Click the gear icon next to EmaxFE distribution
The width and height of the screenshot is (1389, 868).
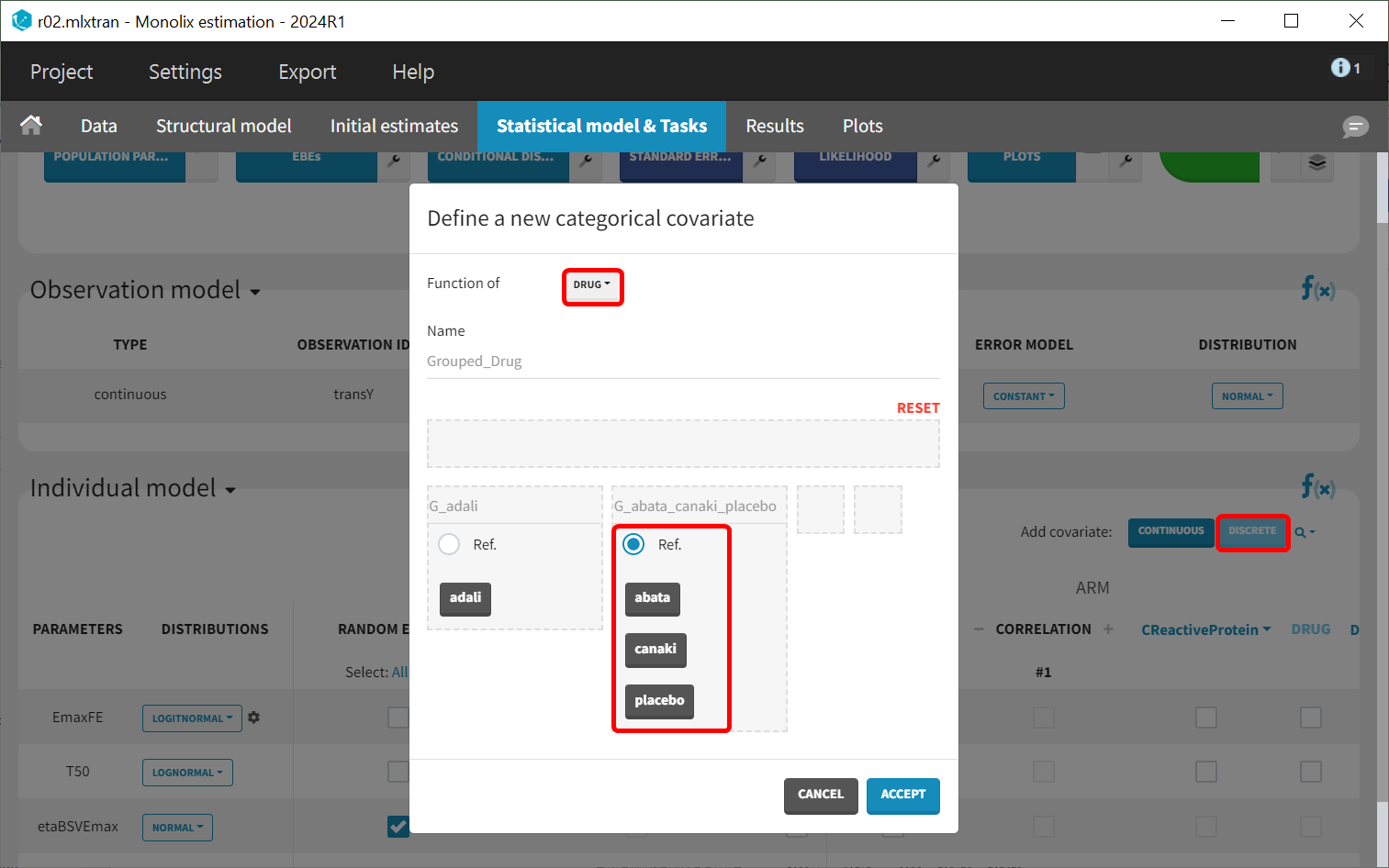pos(254,718)
